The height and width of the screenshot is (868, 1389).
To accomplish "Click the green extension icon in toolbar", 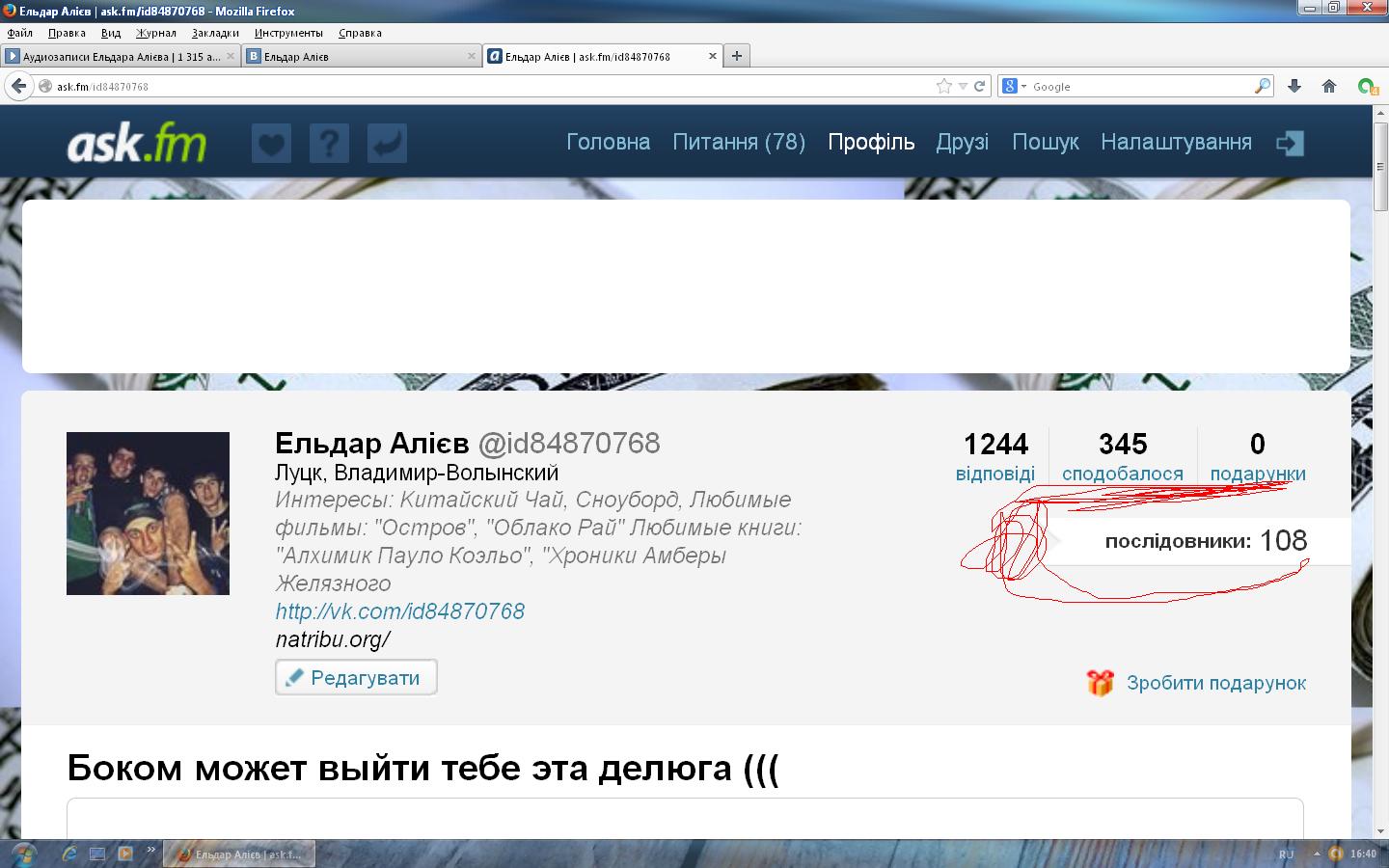I will coord(1367,86).
